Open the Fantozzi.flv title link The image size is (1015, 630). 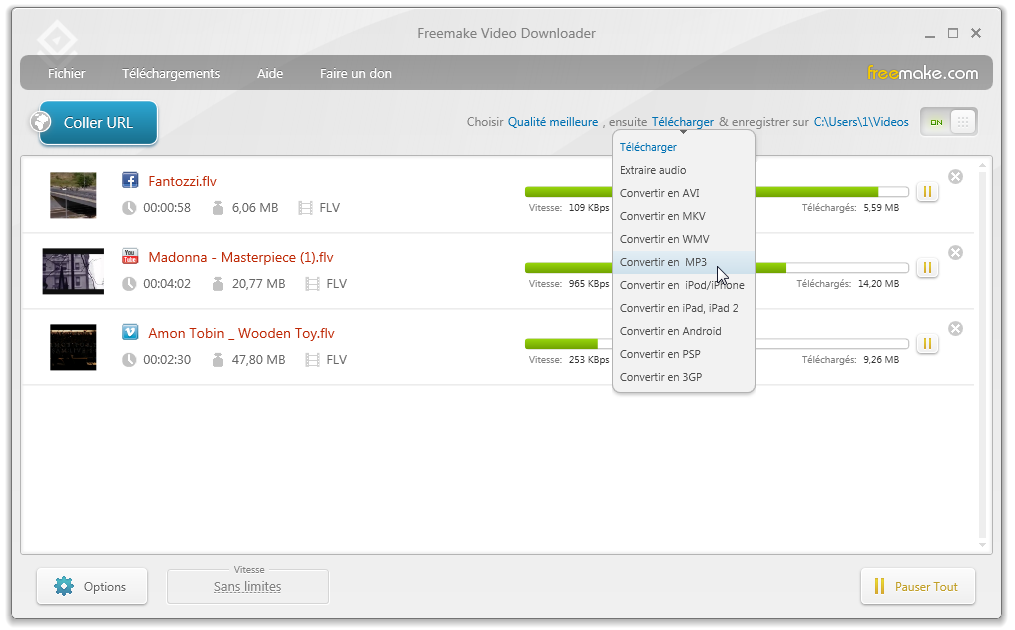click(183, 181)
